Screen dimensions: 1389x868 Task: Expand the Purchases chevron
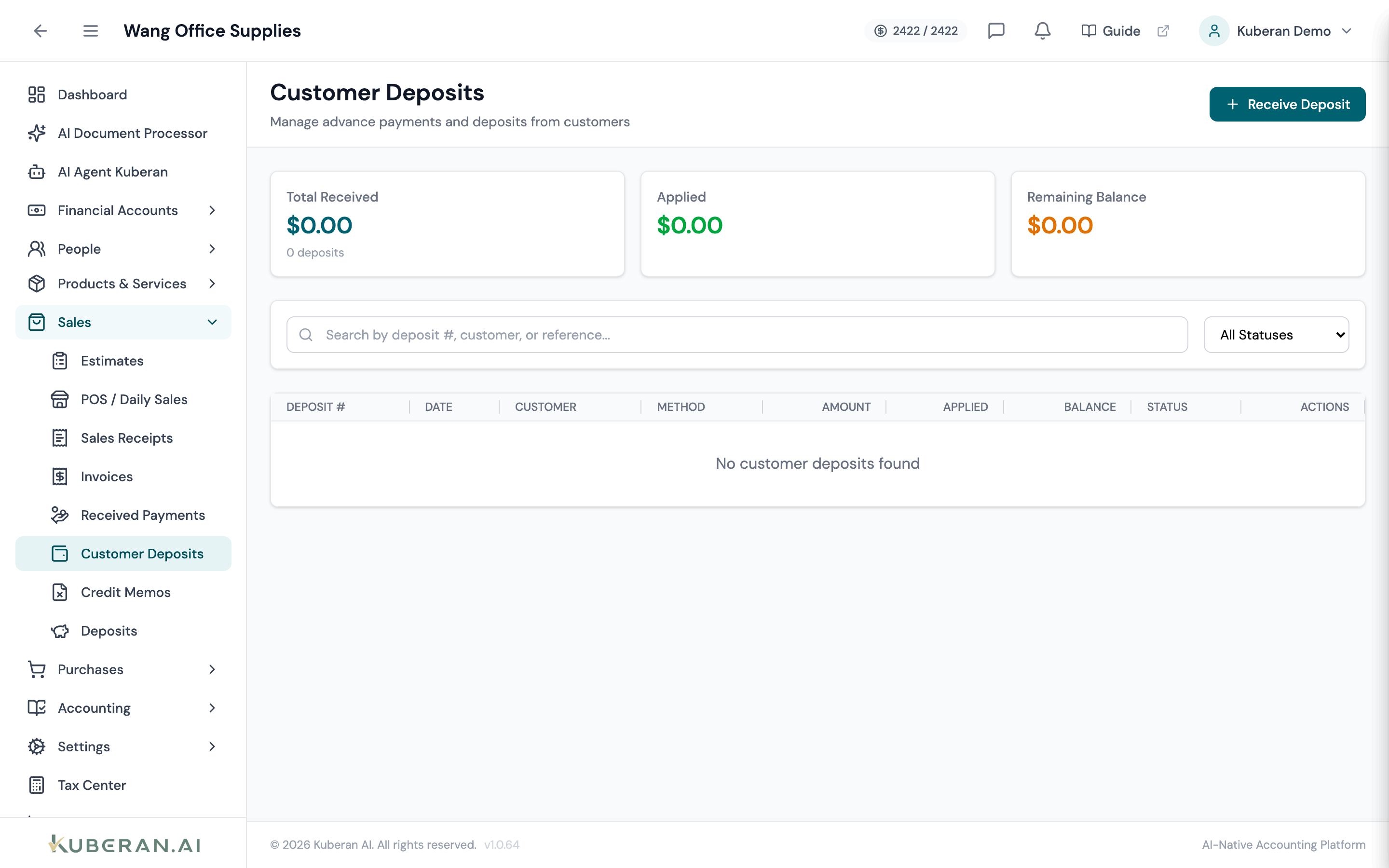point(212,669)
